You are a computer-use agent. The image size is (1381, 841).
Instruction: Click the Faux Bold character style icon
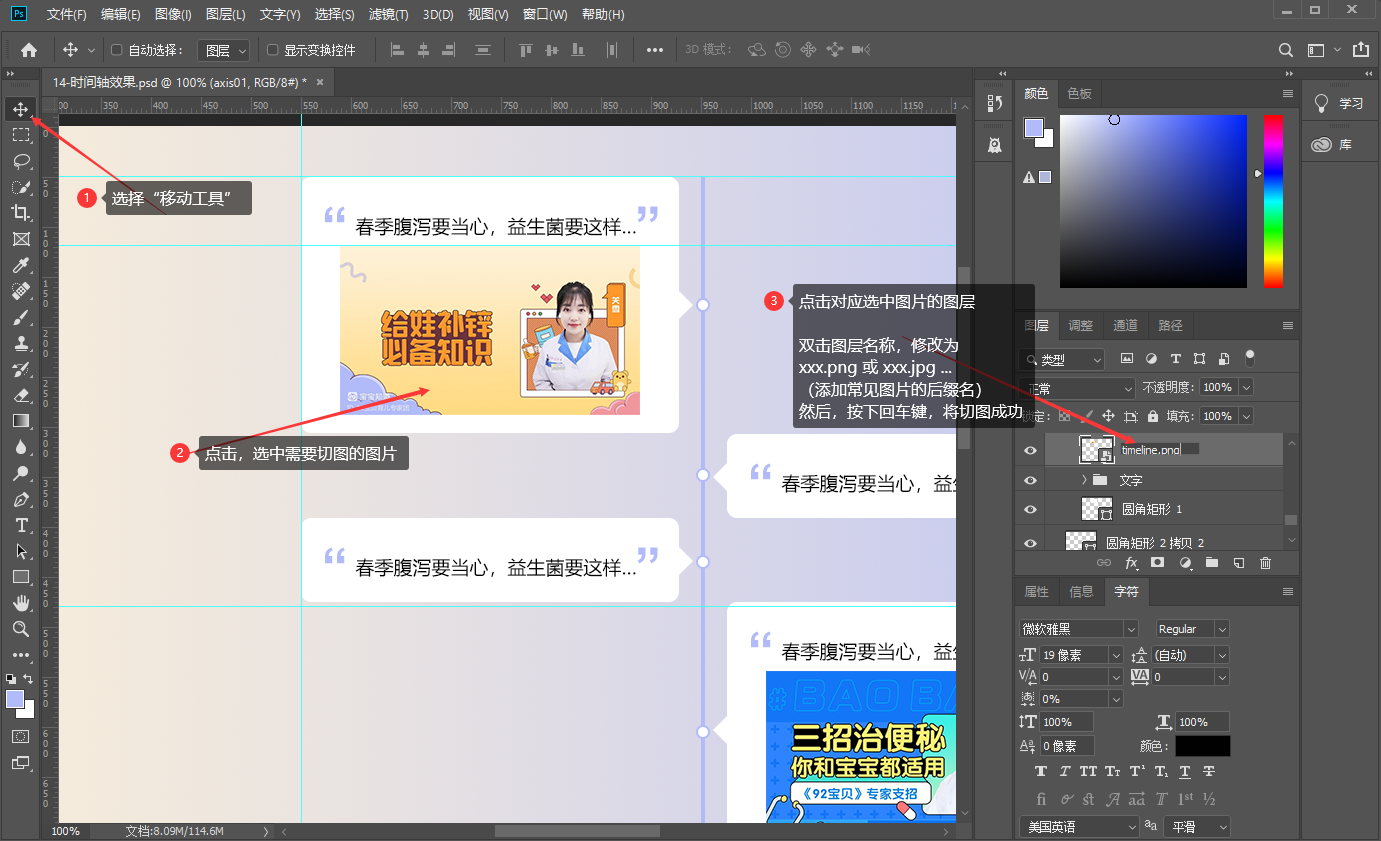[1041, 772]
